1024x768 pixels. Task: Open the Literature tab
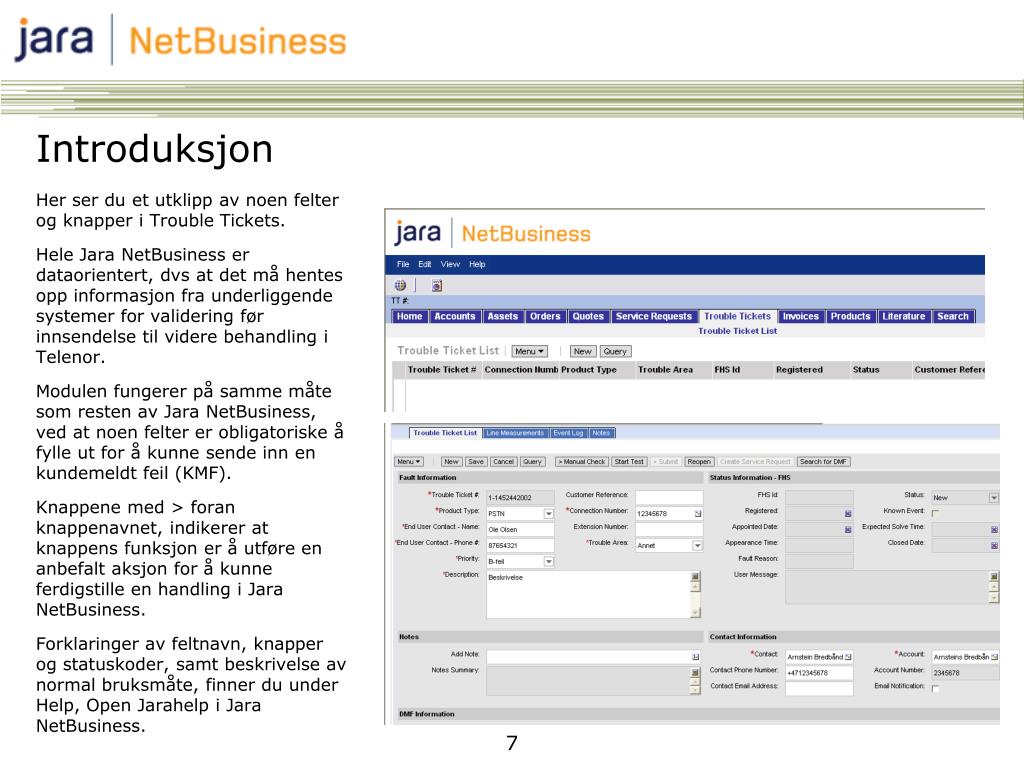[x=904, y=316]
